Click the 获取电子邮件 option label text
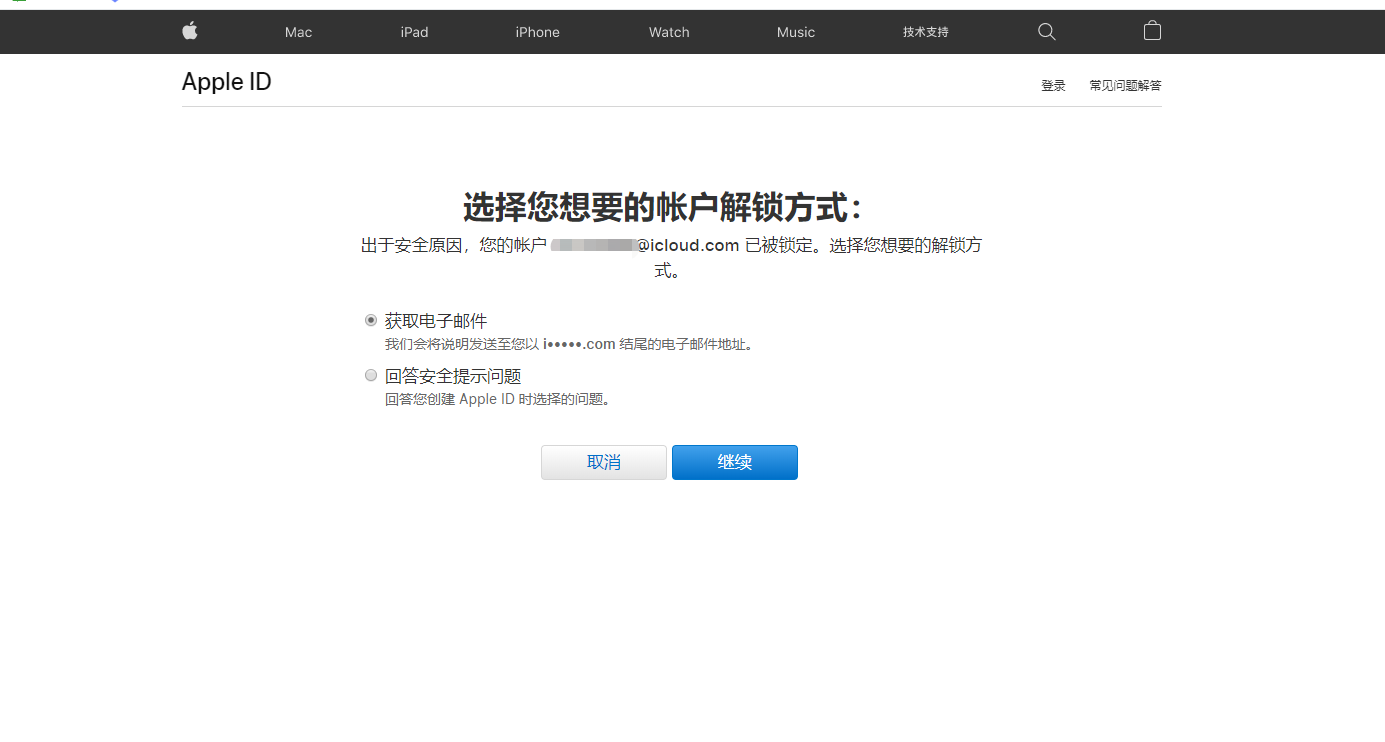Viewport: 1385px width, 742px height. (x=436, y=321)
